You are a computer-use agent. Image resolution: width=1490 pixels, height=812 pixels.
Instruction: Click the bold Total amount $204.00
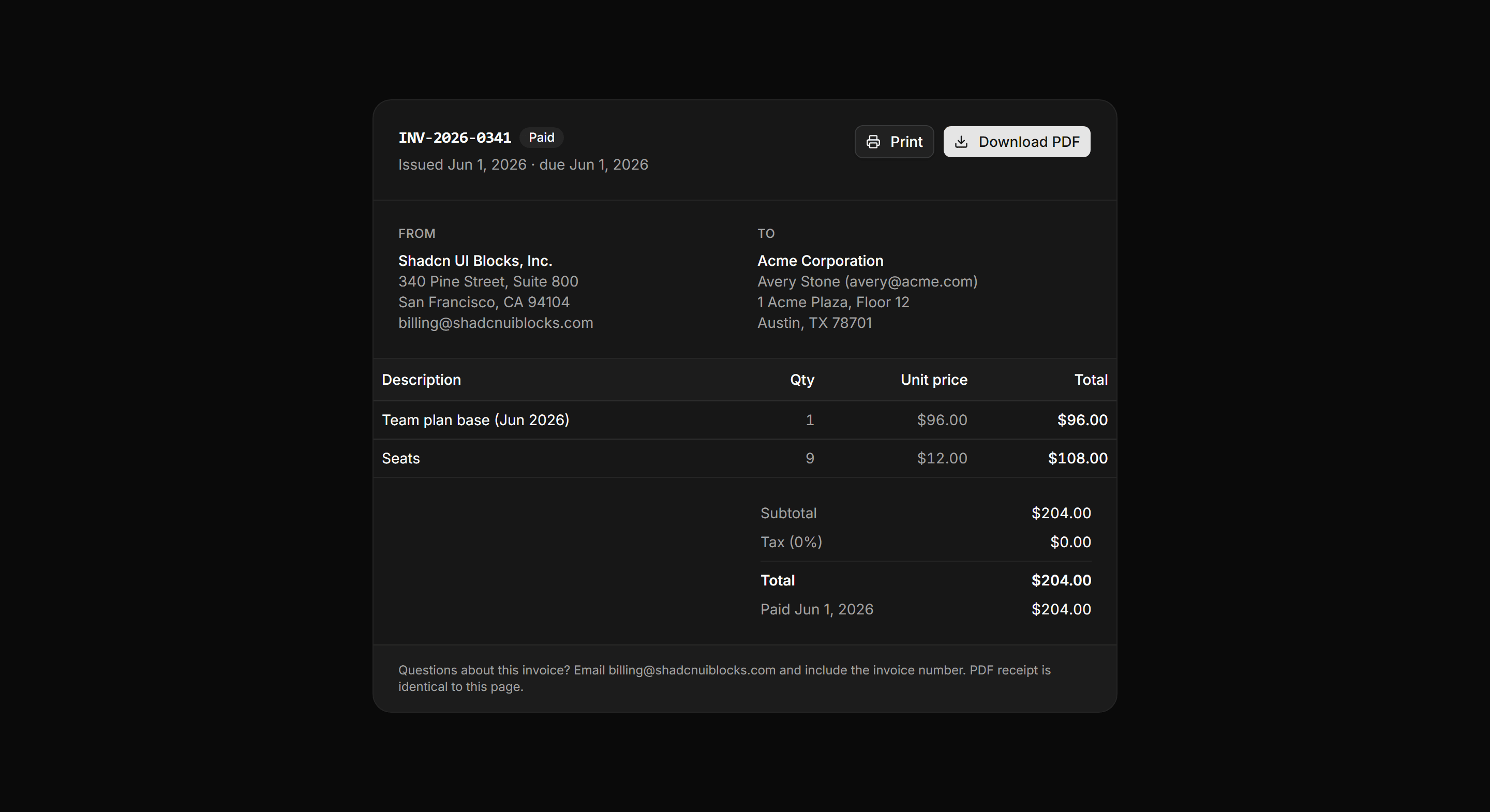click(x=1061, y=580)
